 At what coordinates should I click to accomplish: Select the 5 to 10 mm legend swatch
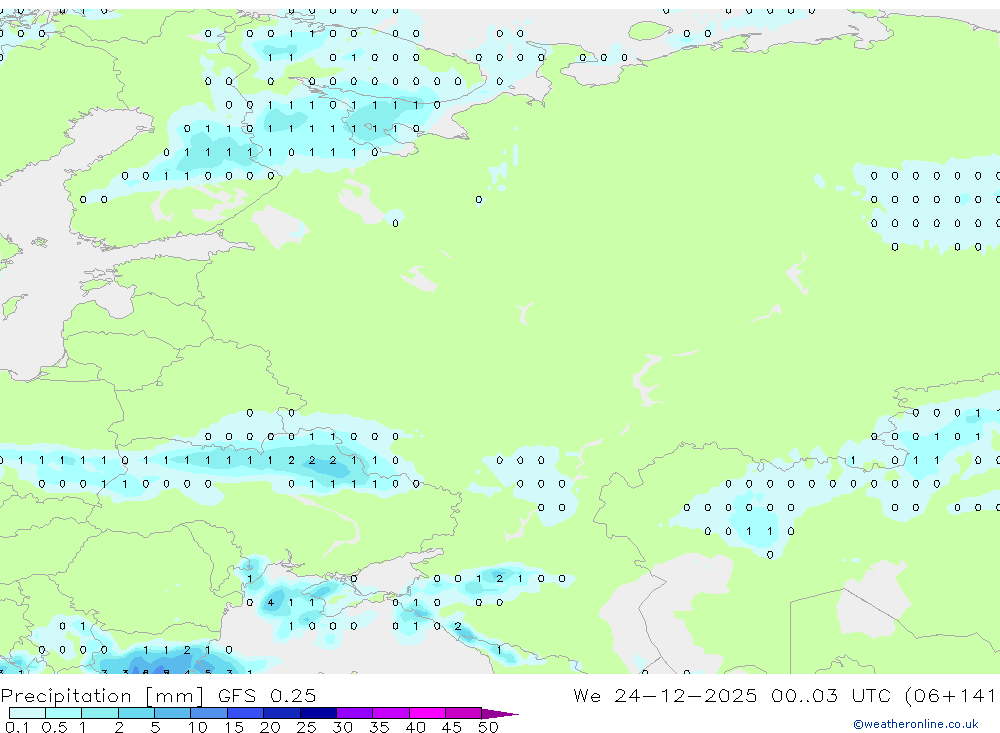(173, 713)
